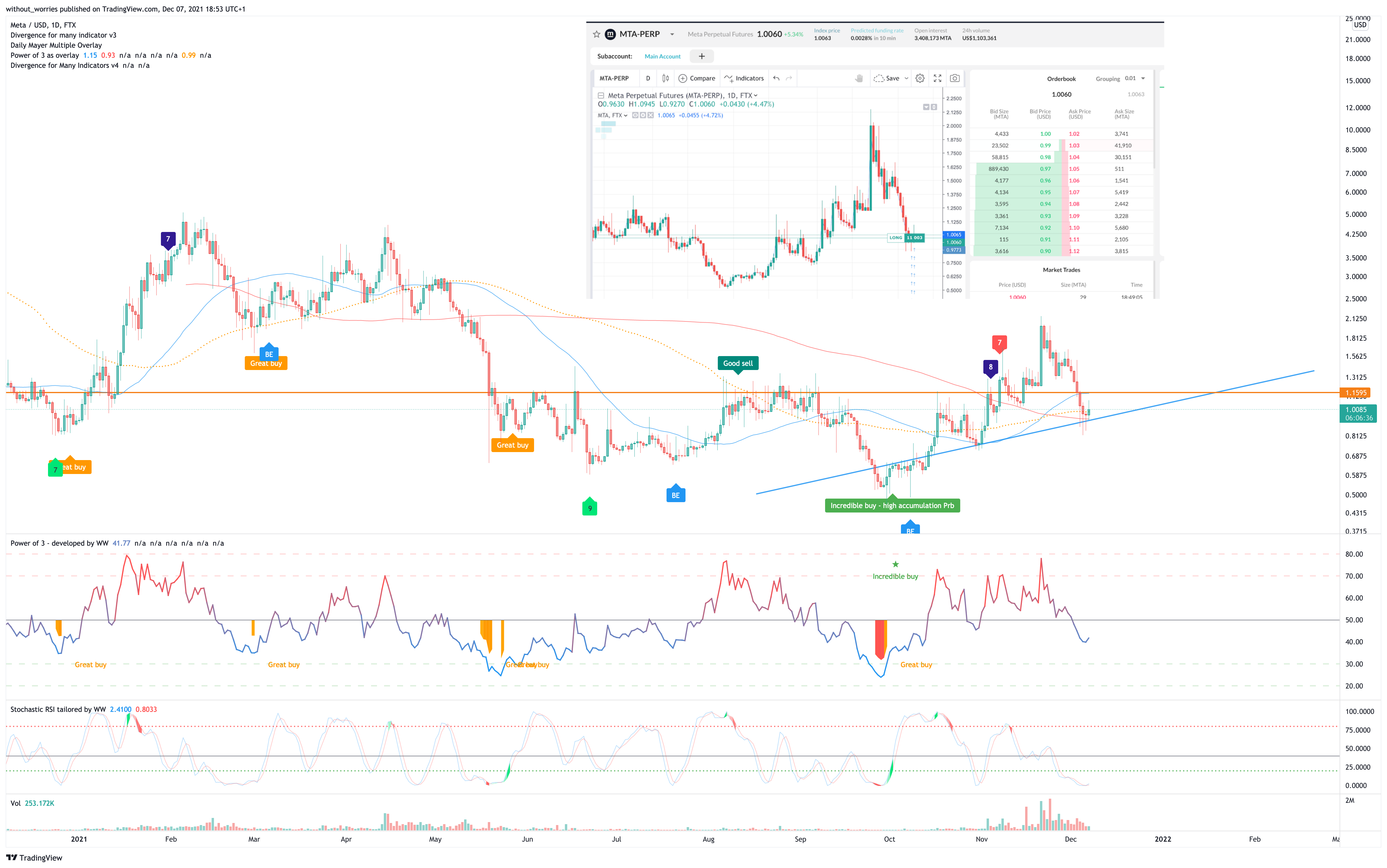Click 'Stochastic RSI tailored by WW' title

click(58, 710)
